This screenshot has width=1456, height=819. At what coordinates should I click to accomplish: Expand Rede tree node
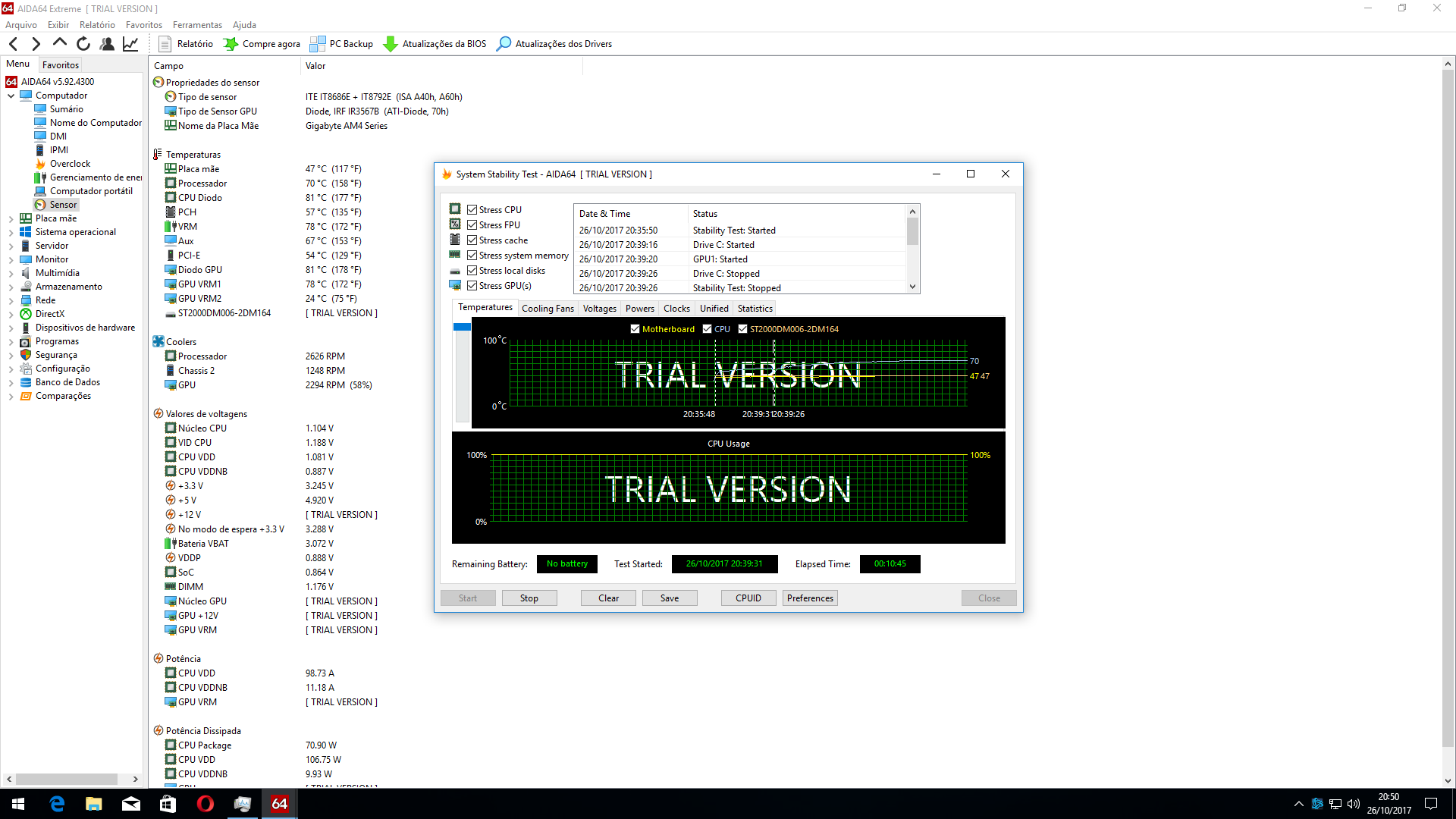pos(11,300)
